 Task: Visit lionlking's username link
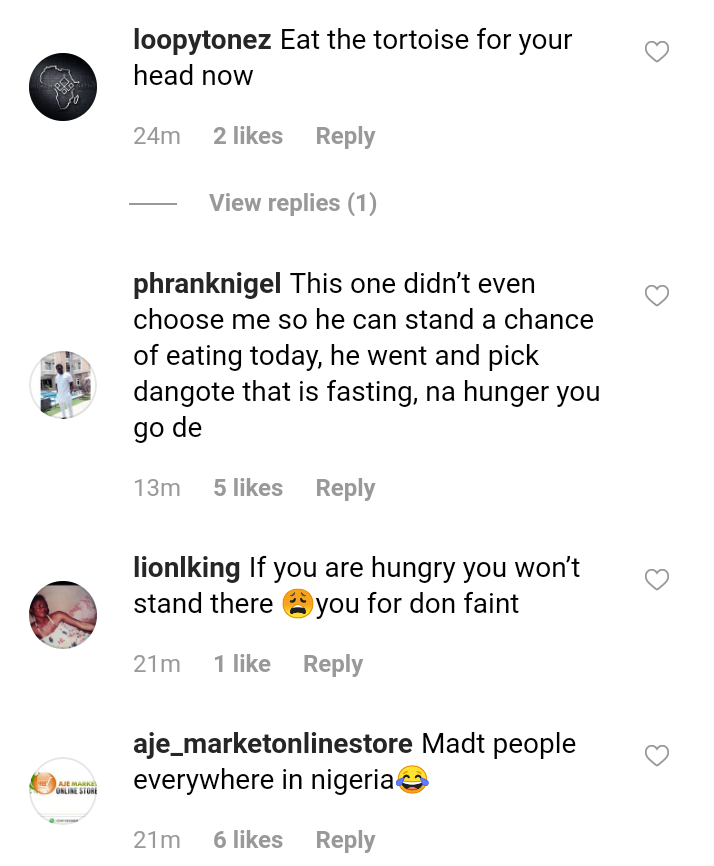[186, 568]
